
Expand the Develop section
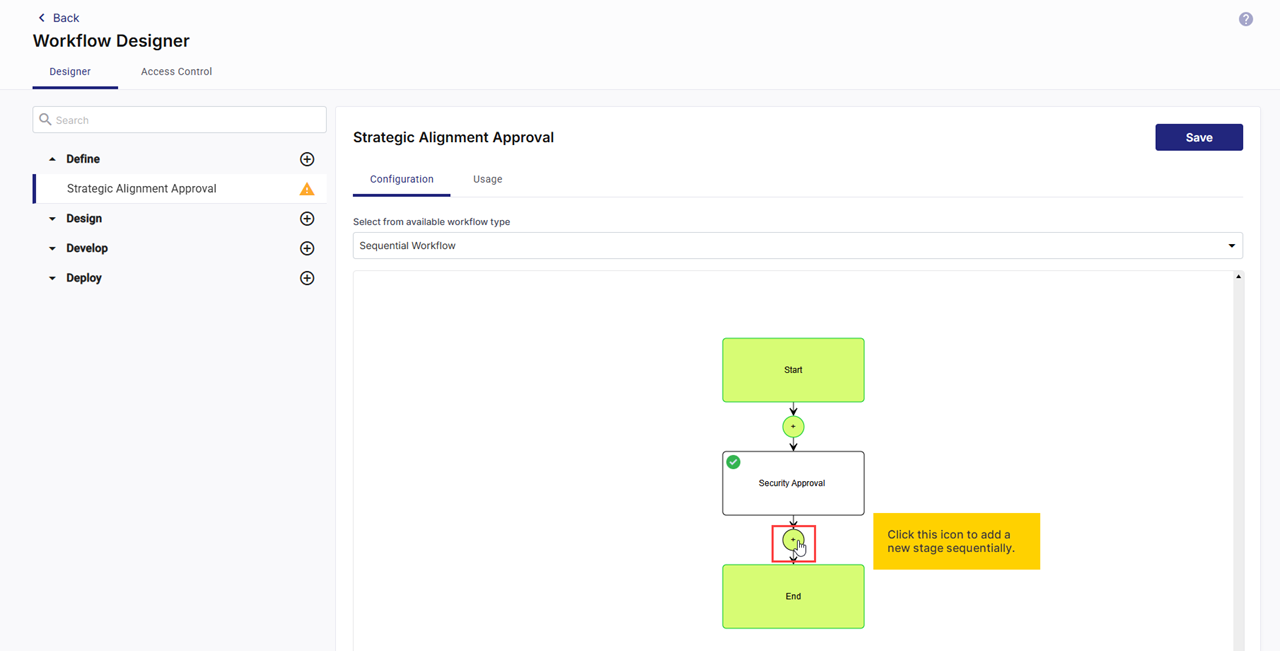click(53, 248)
